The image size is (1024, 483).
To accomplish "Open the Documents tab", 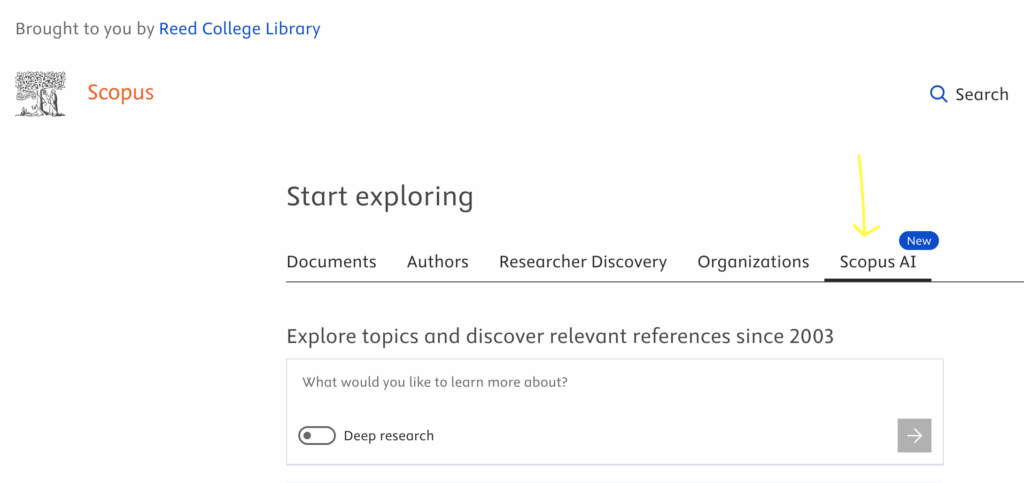I will [x=331, y=262].
